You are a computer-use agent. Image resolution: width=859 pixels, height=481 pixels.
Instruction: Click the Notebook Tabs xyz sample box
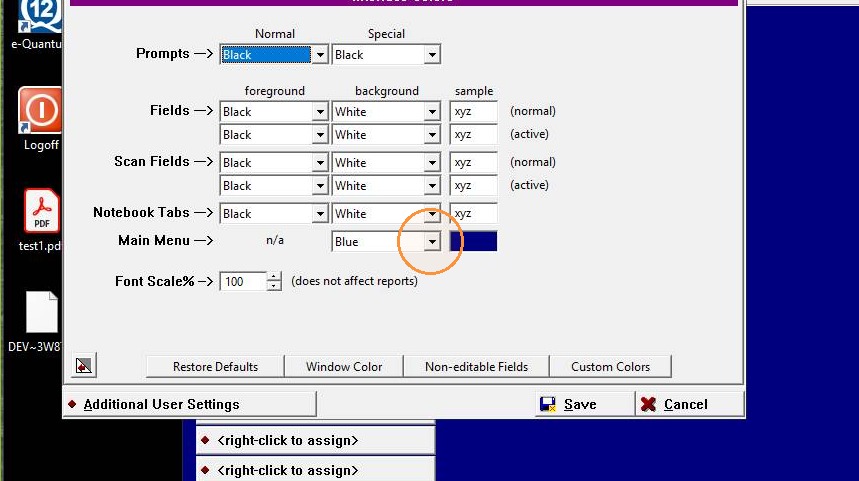pyautogui.click(x=473, y=214)
